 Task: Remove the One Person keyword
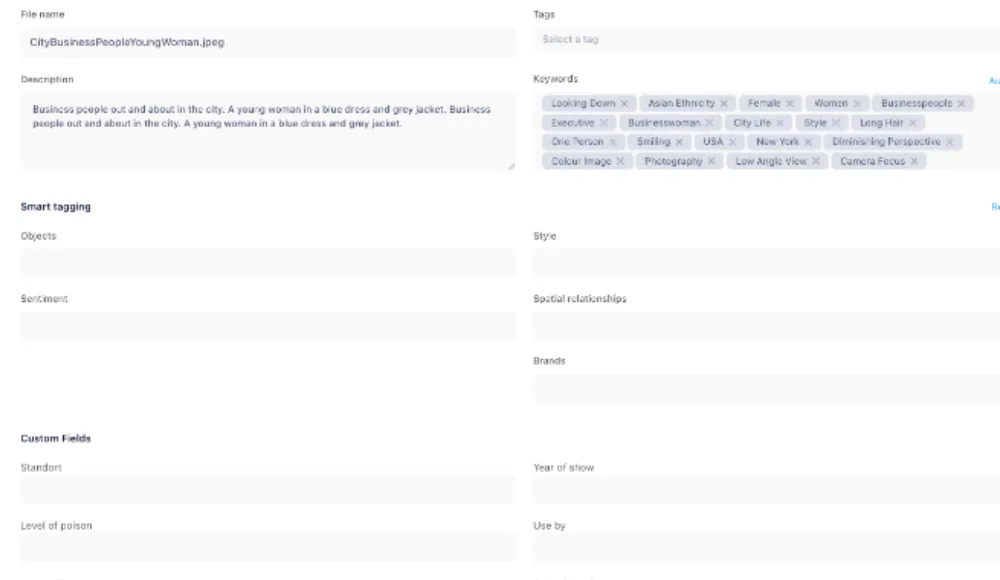point(613,142)
